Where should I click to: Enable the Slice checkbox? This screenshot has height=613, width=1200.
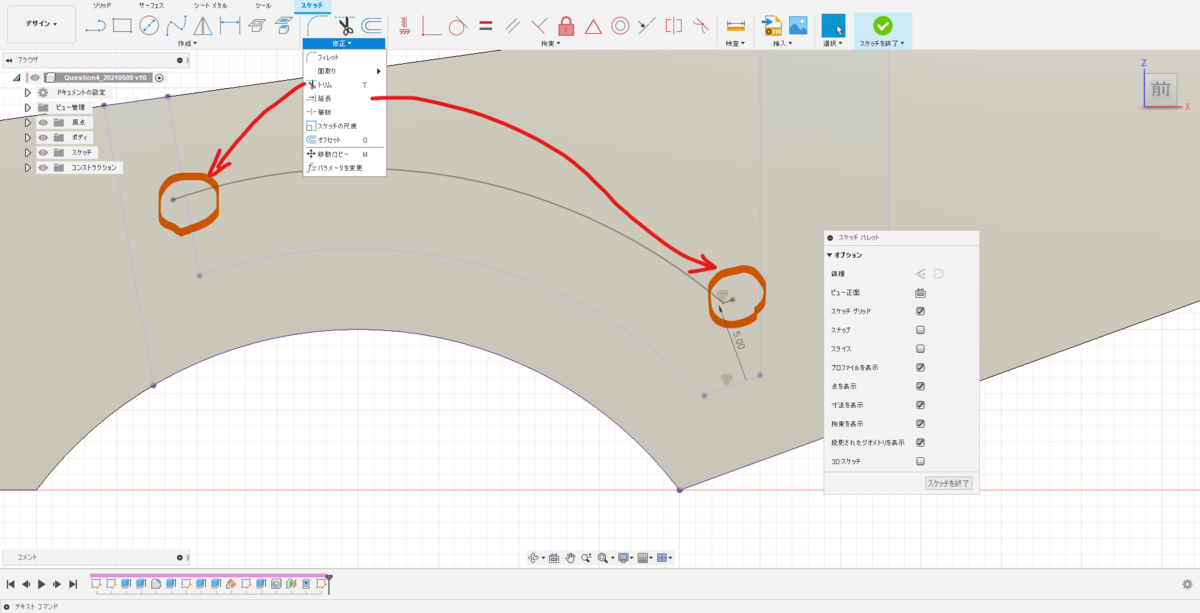(920, 349)
